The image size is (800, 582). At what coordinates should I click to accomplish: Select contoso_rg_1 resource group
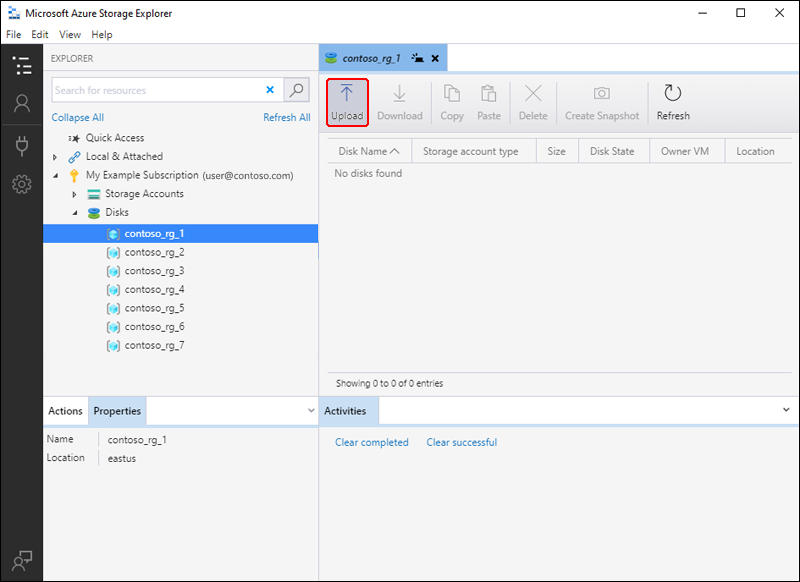181,234
